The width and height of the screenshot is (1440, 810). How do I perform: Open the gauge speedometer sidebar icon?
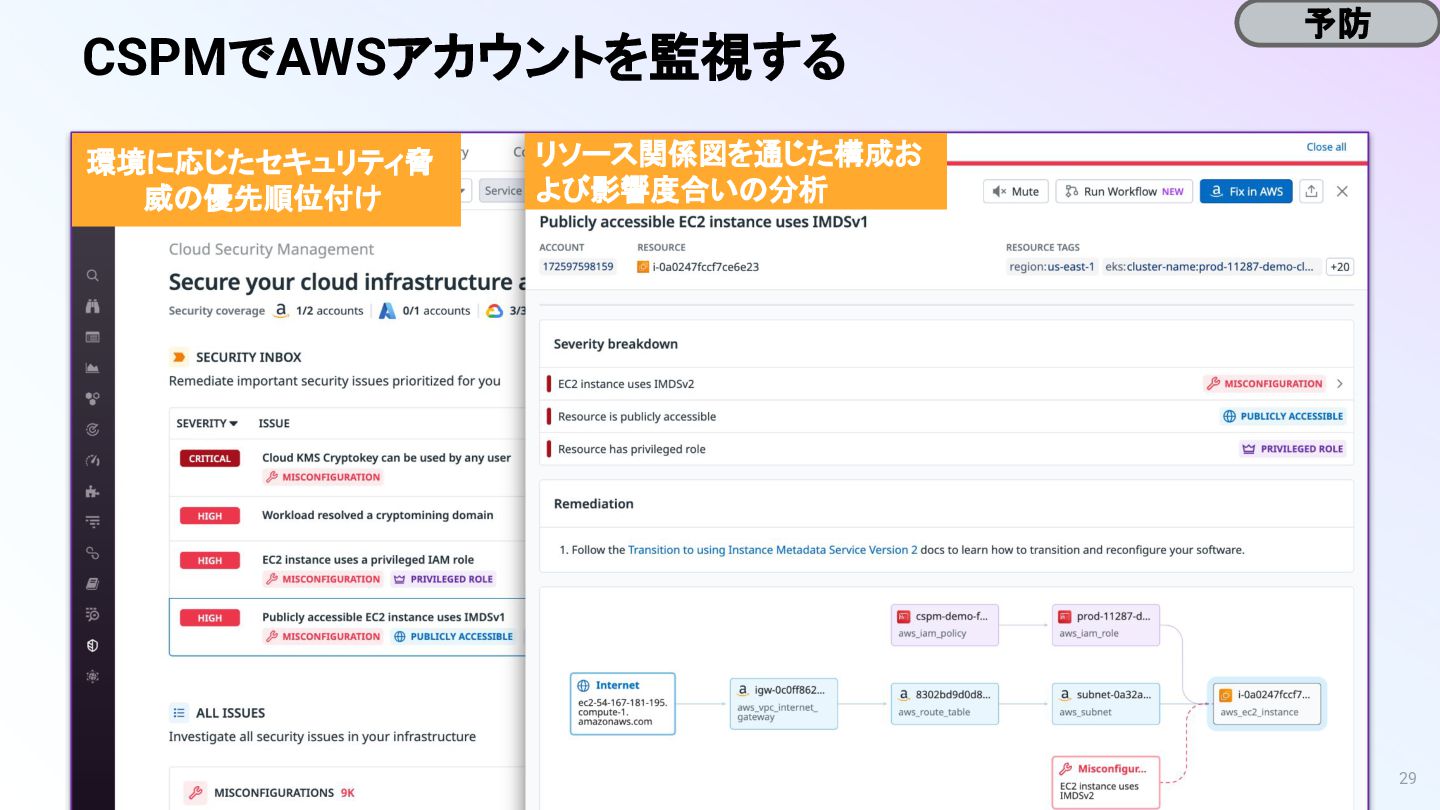pos(92,460)
